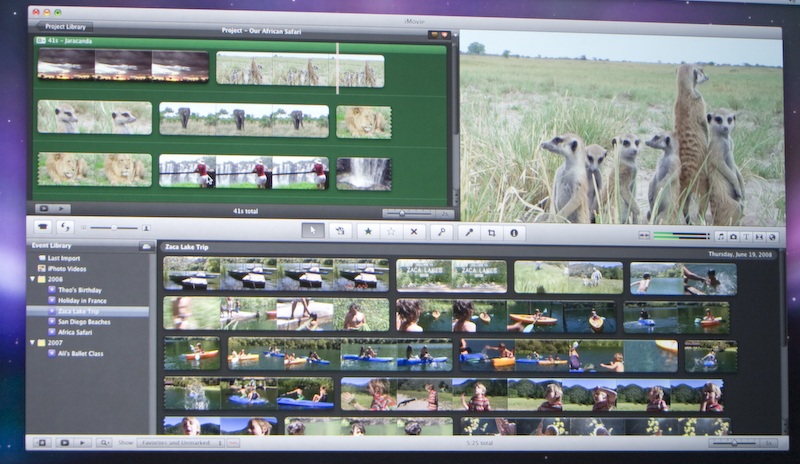Open the voiceover microphone tool
This screenshot has height=464, width=800.
click(469, 233)
